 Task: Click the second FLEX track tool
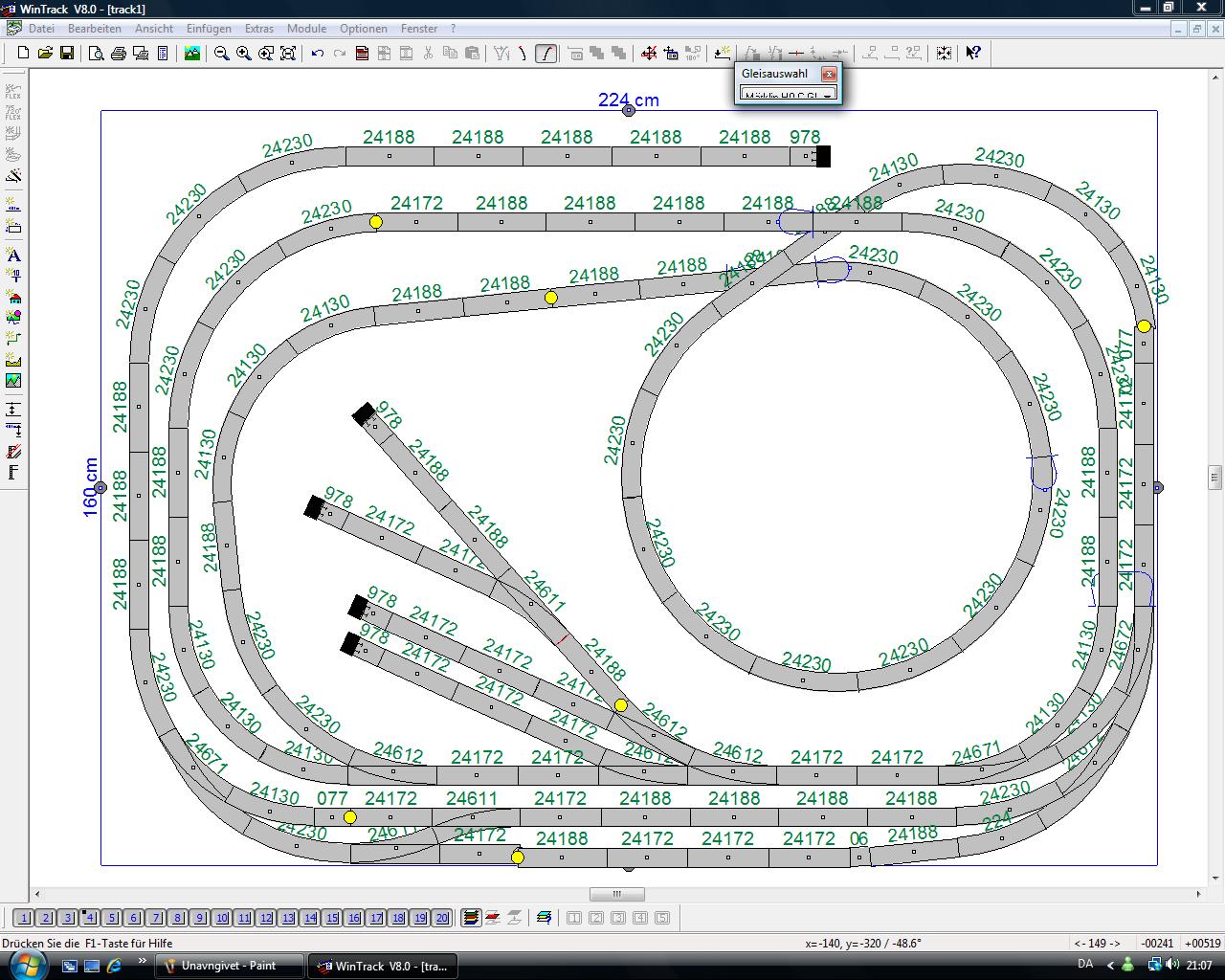tap(13, 112)
